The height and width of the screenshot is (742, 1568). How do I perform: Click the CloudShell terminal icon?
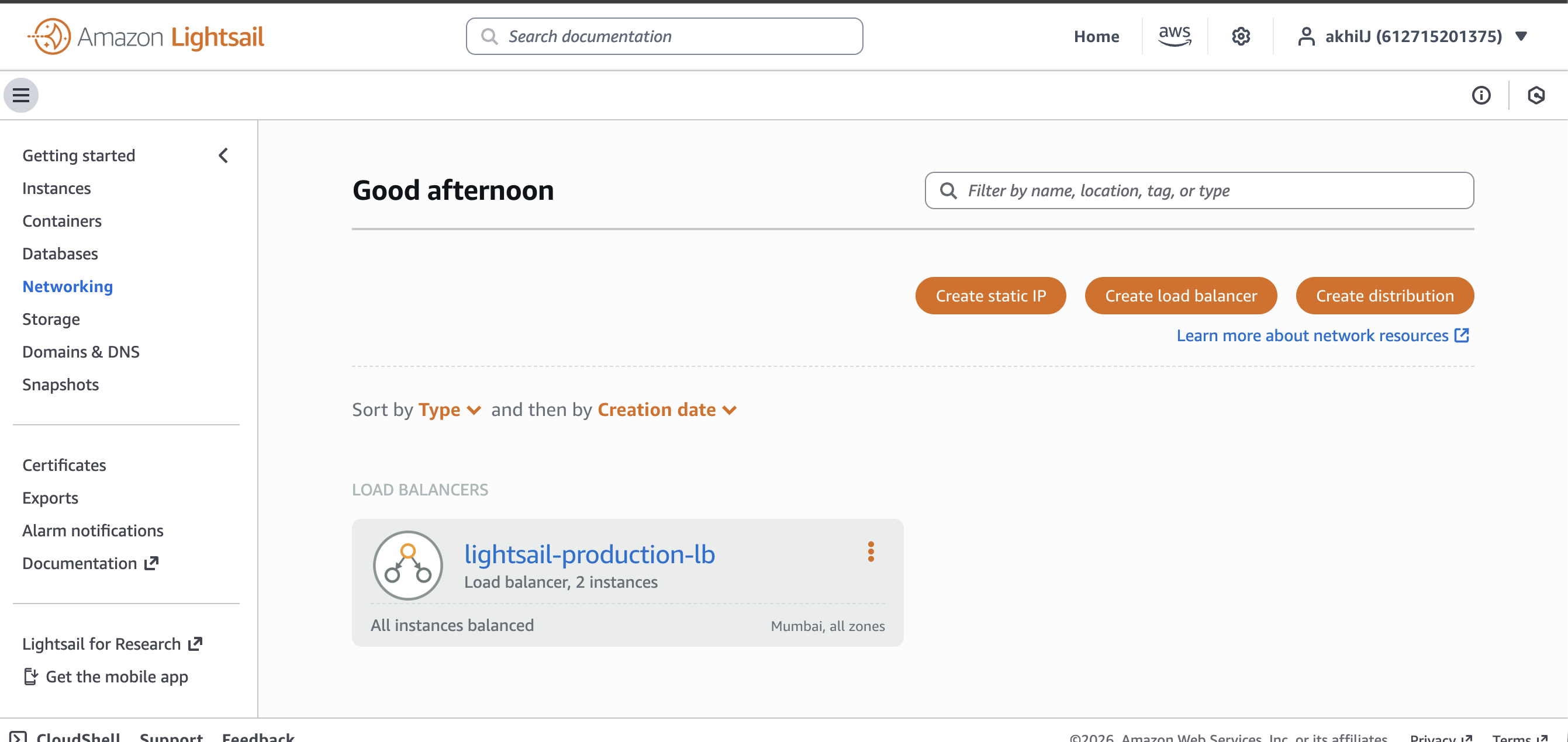(x=18, y=737)
